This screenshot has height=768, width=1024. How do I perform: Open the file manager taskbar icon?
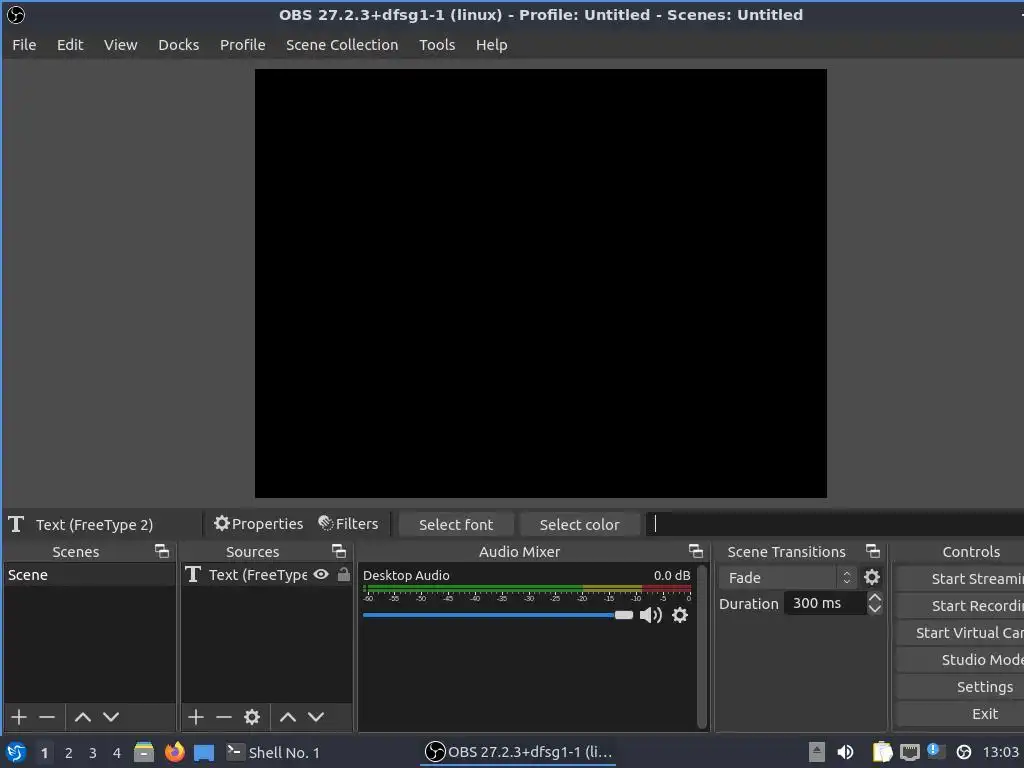click(x=144, y=752)
